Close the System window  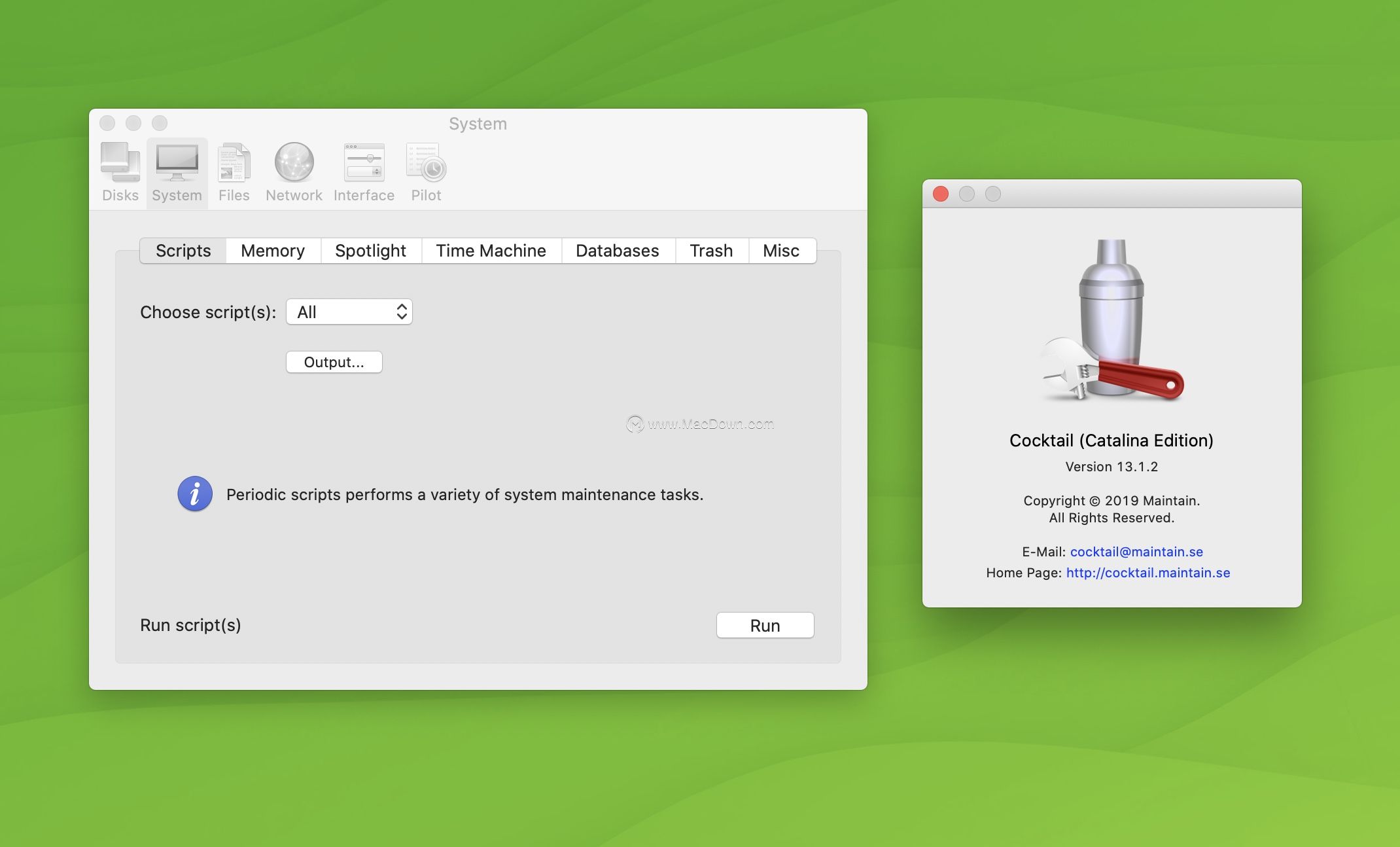tap(107, 123)
